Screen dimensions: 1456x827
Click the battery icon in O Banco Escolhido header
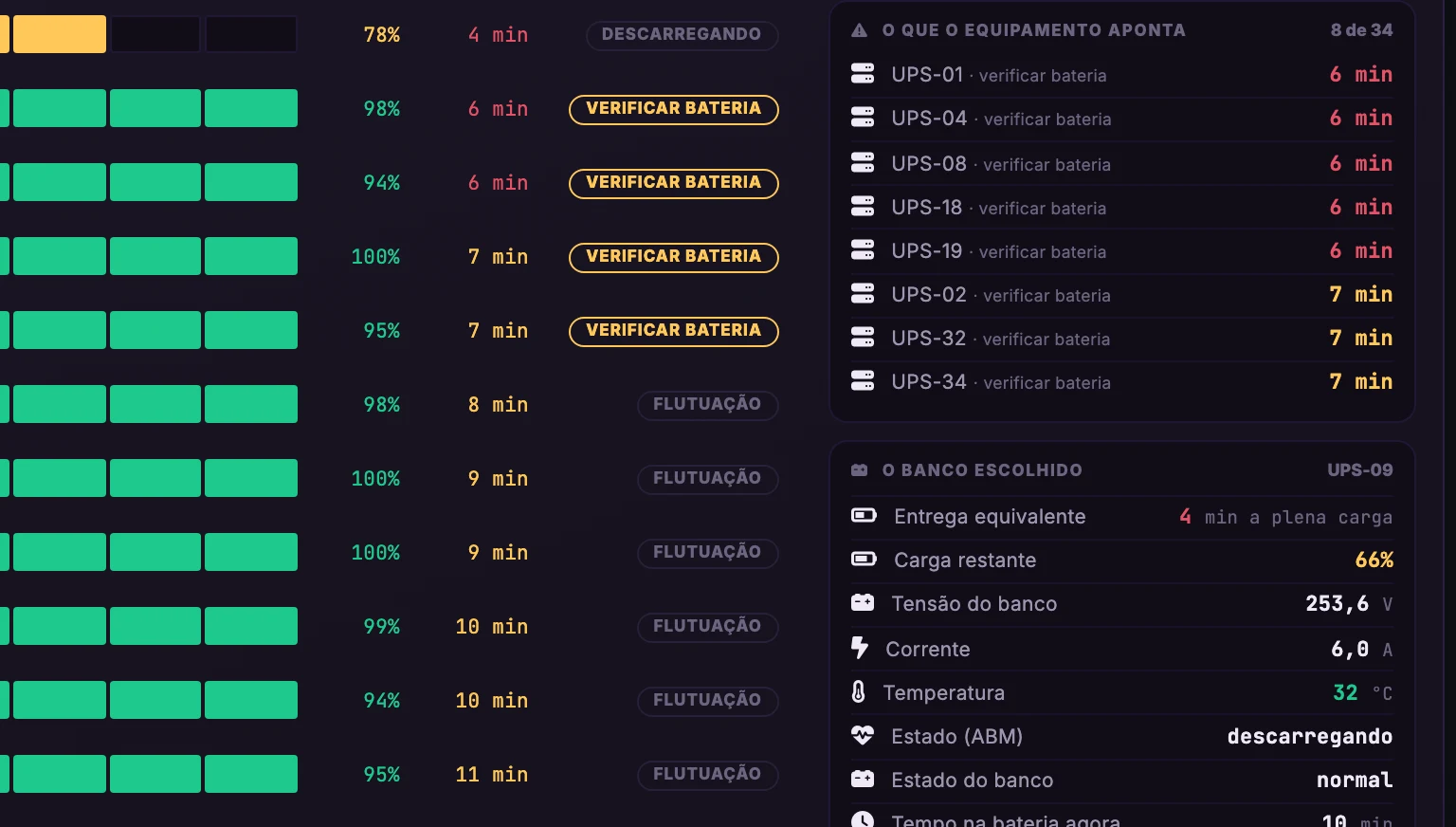[x=859, y=470]
